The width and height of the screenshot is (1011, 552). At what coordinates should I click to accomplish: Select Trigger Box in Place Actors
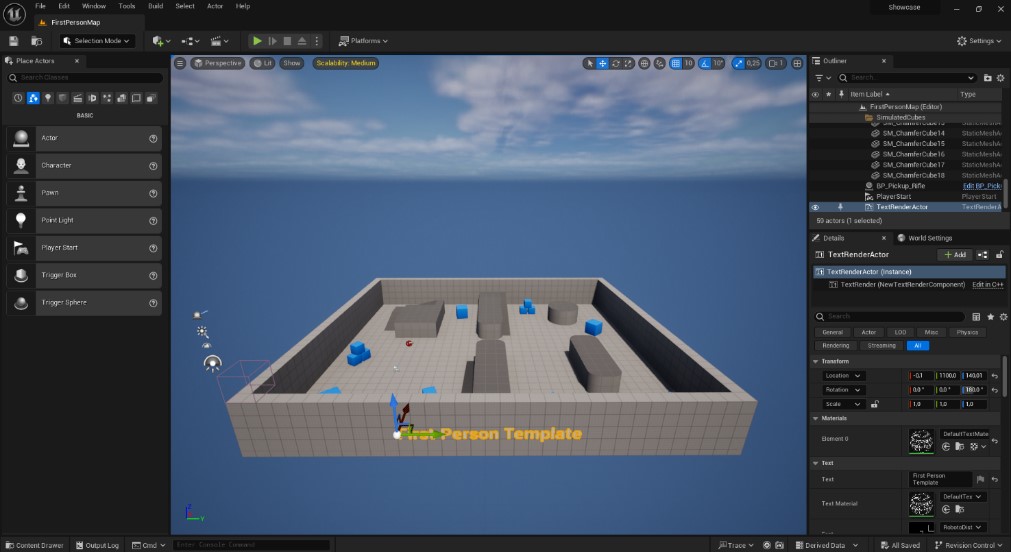pos(84,275)
